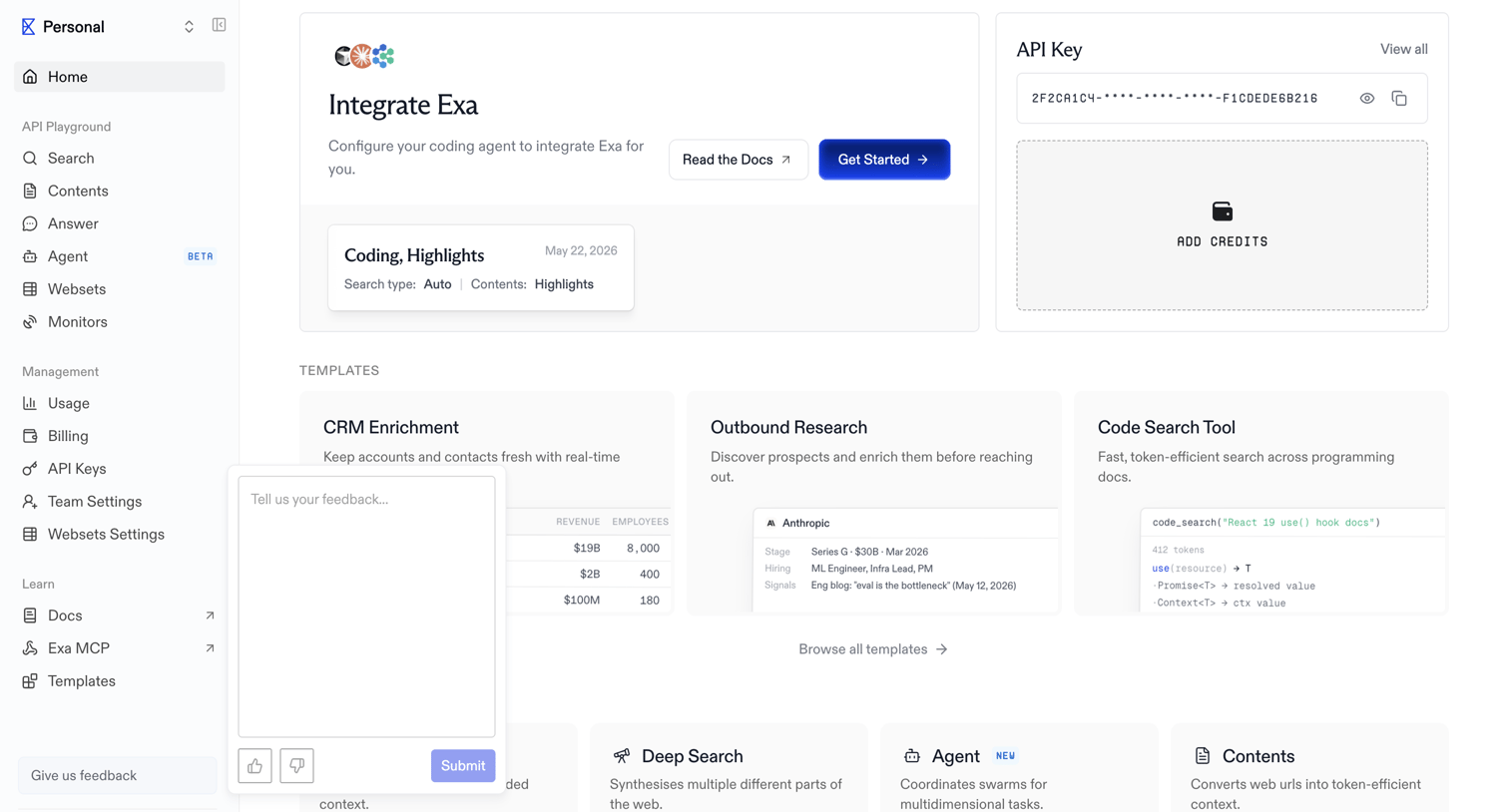Click the Exa logo icon beside Personal
The image size is (1509, 812).
(28, 27)
